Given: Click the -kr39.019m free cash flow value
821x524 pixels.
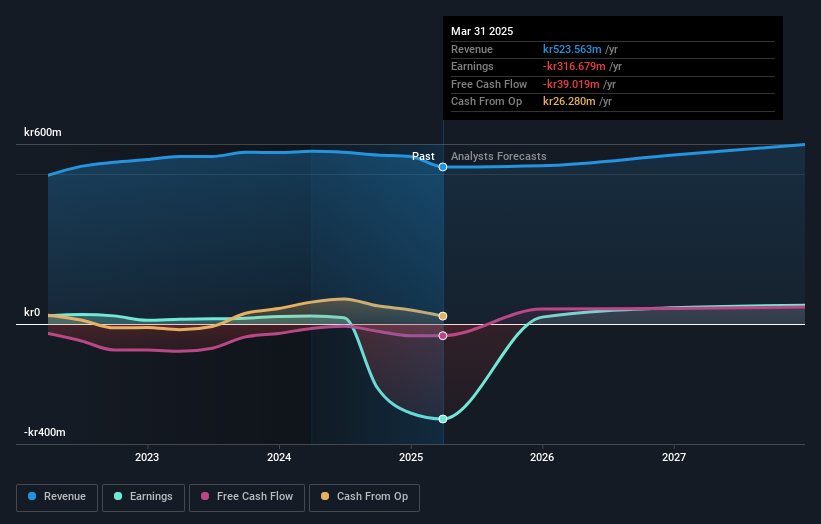Looking at the screenshot, I should (x=571, y=84).
